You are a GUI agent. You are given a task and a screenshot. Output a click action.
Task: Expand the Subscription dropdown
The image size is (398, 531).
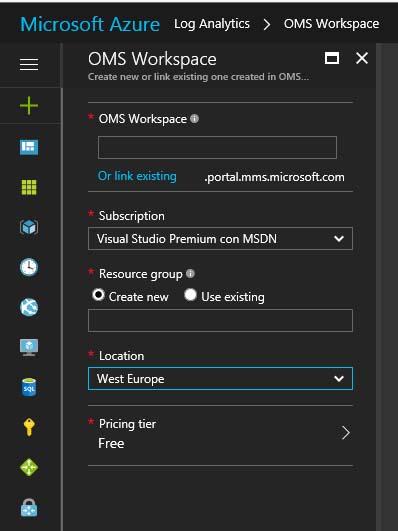[220, 239]
